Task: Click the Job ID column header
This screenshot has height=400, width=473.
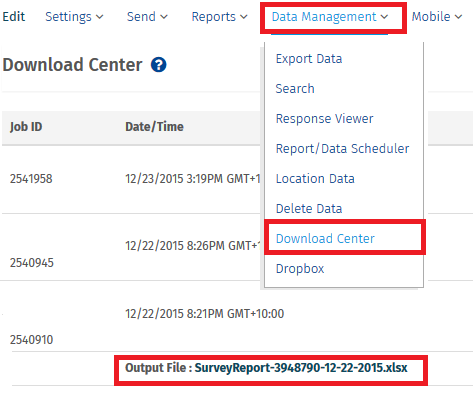Action: (26, 127)
